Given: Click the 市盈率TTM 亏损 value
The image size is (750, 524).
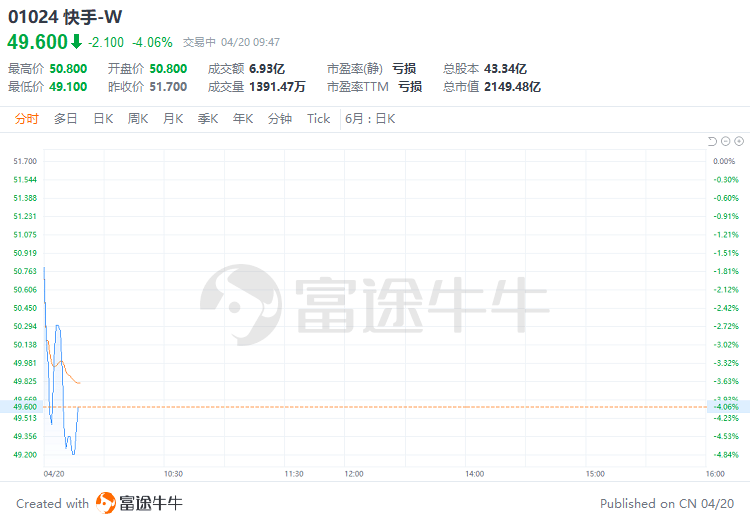Looking at the screenshot, I should (410, 87).
